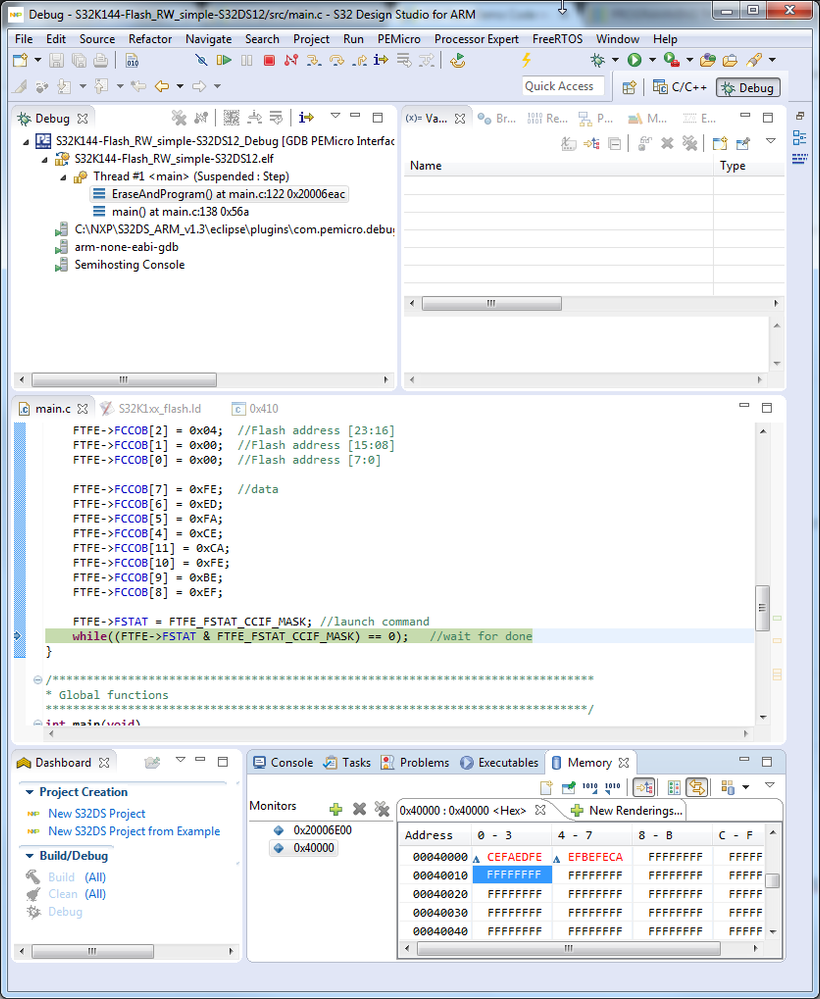
Task: Click Memory table horizontal scrollbar thumb
Action: click(569, 949)
